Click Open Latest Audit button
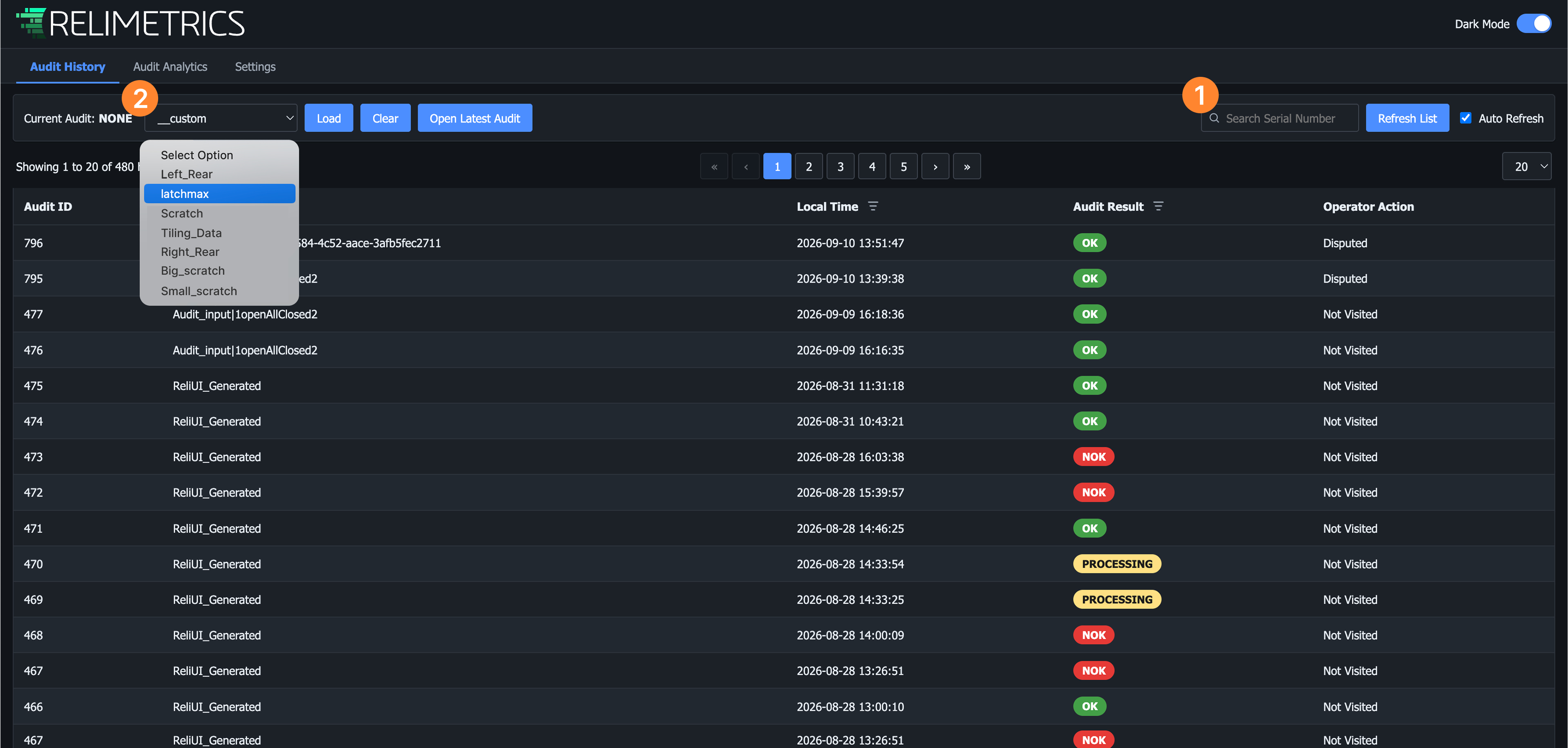This screenshot has height=748, width=1568. pyautogui.click(x=475, y=118)
